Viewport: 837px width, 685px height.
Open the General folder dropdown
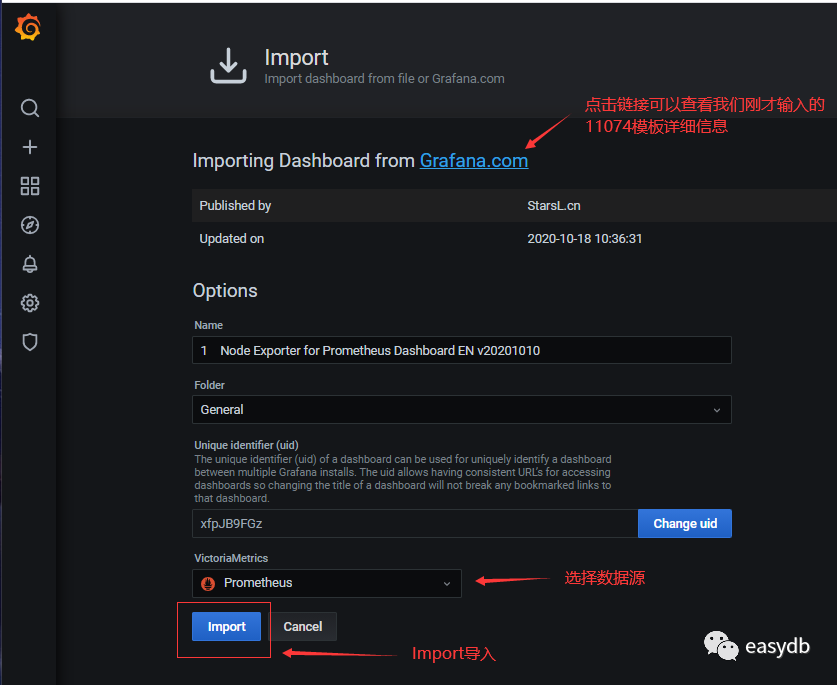click(x=461, y=410)
